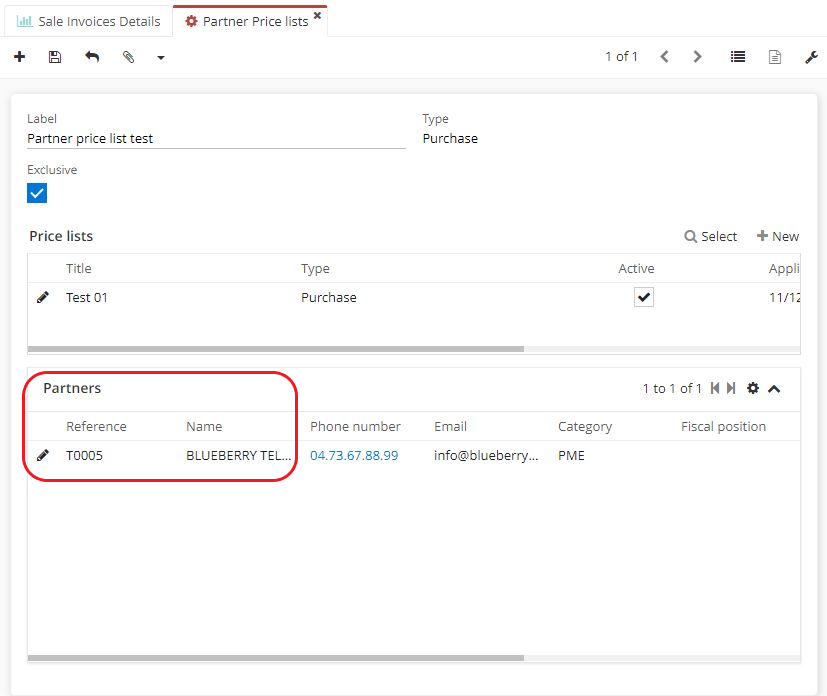Switch to Sale Invoices Details tab
The height and width of the screenshot is (696, 827).
pyautogui.click(x=89, y=21)
